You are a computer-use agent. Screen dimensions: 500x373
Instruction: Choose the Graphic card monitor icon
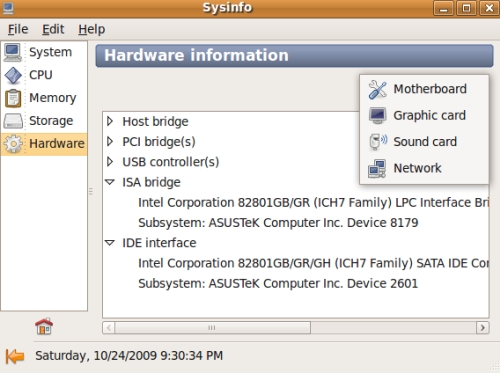pyautogui.click(x=377, y=116)
